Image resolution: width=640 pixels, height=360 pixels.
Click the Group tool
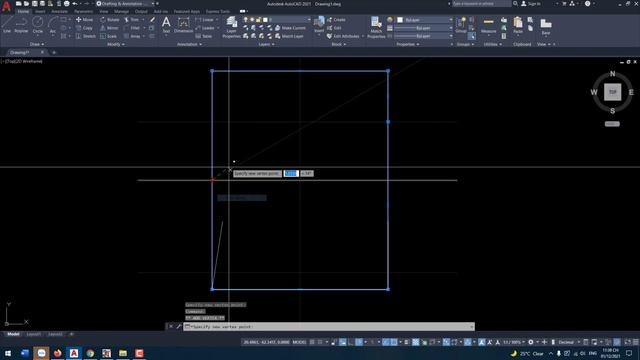(x=461, y=24)
